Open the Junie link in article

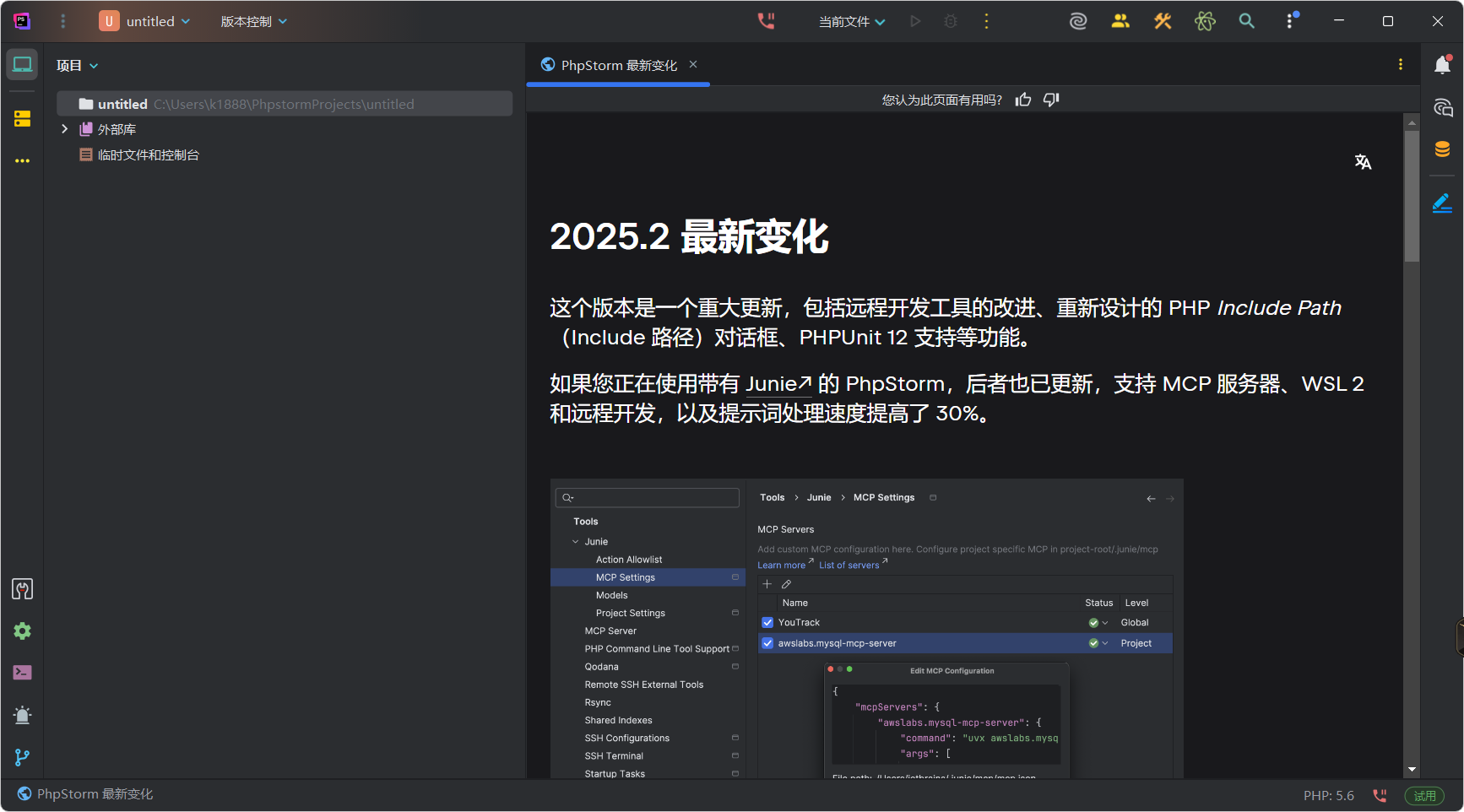tap(778, 384)
